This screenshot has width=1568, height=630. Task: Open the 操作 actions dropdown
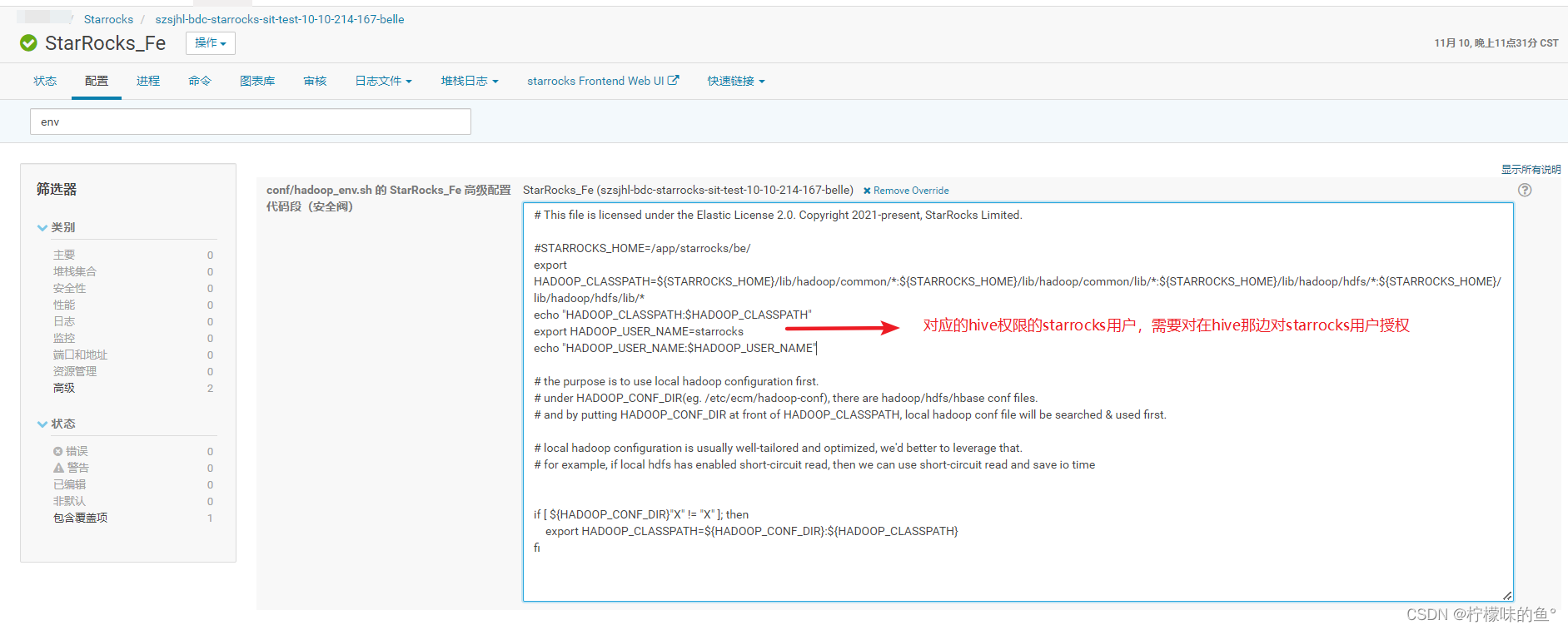(x=211, y=43)
